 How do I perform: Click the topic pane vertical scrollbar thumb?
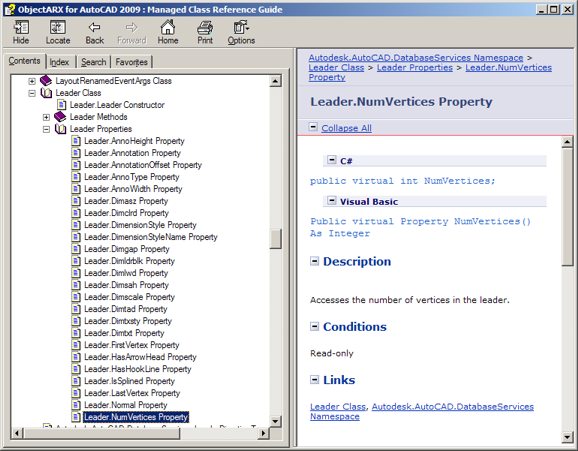(x=567, y=207)
